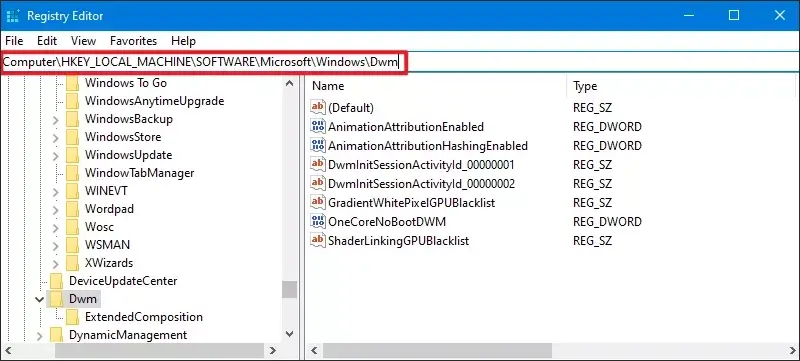Click the values pane scroll left arrow
The image size is (800, 361).
(x=314, y=350)
